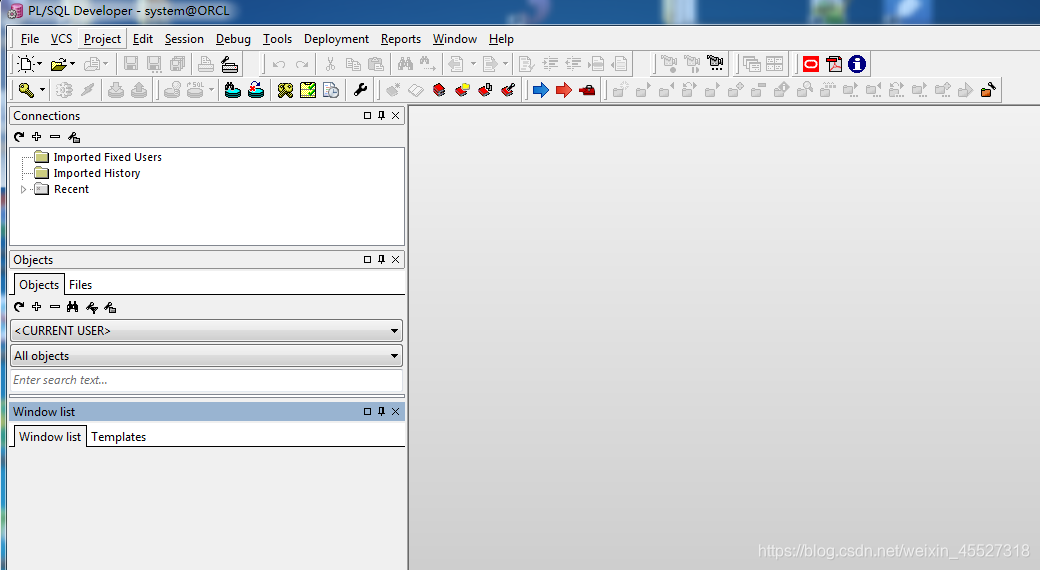
Task: Open the PDF manual icon
Action: pyautogui.click(x=834, y=64)
